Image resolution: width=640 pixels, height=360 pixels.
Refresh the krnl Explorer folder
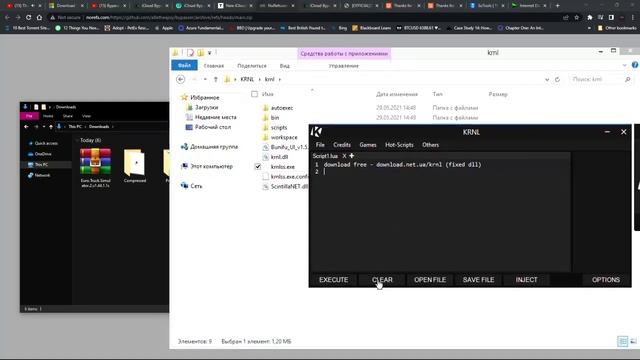click(557, 80)
